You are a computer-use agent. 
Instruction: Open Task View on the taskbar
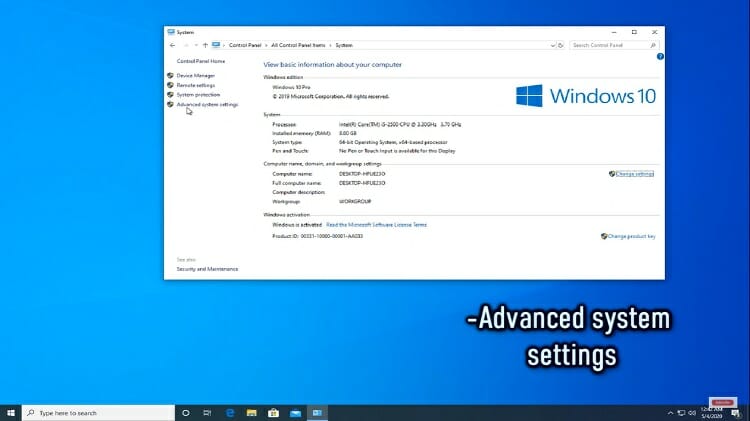207,412
